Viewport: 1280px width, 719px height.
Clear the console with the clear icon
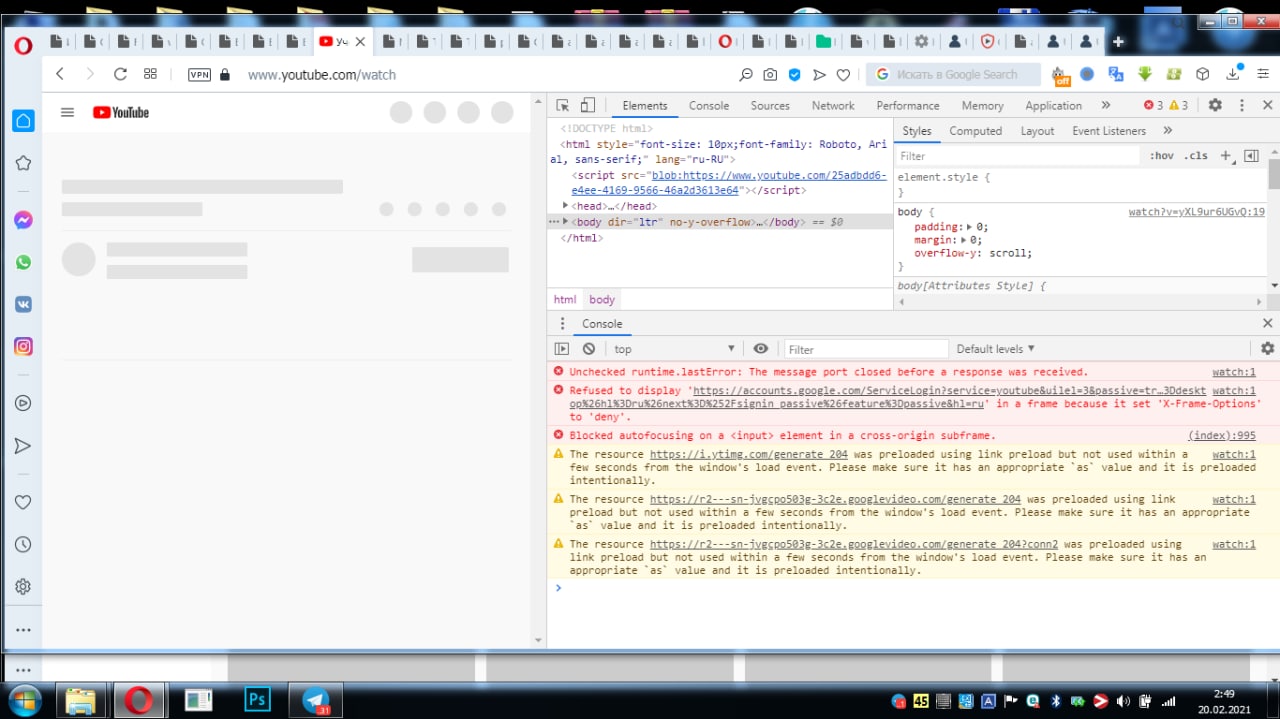(589, 349)
